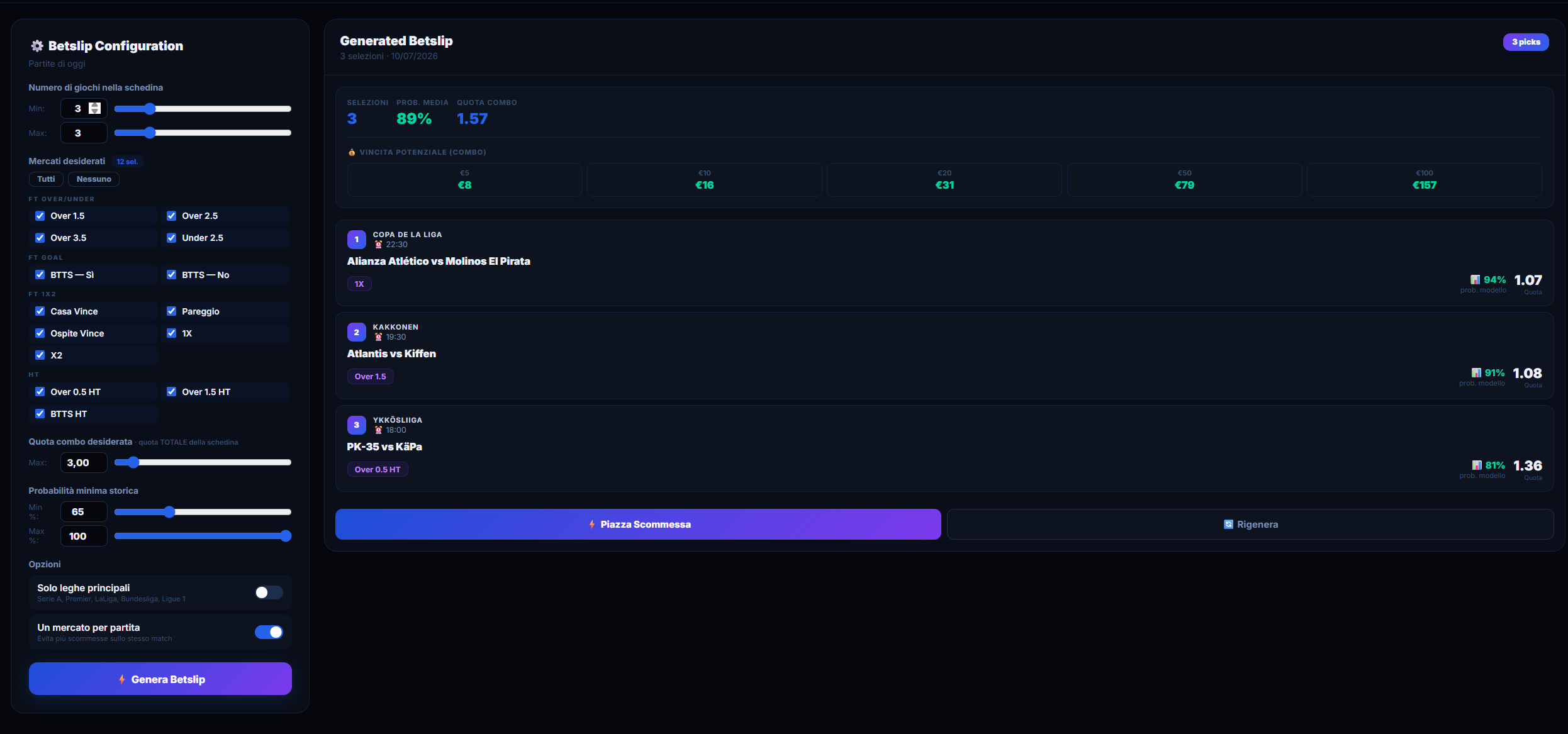The image size is (1568, 734).
Task: Click the Piazza Scommessa button
Action: pyautogui.click(x=638, y=525)
